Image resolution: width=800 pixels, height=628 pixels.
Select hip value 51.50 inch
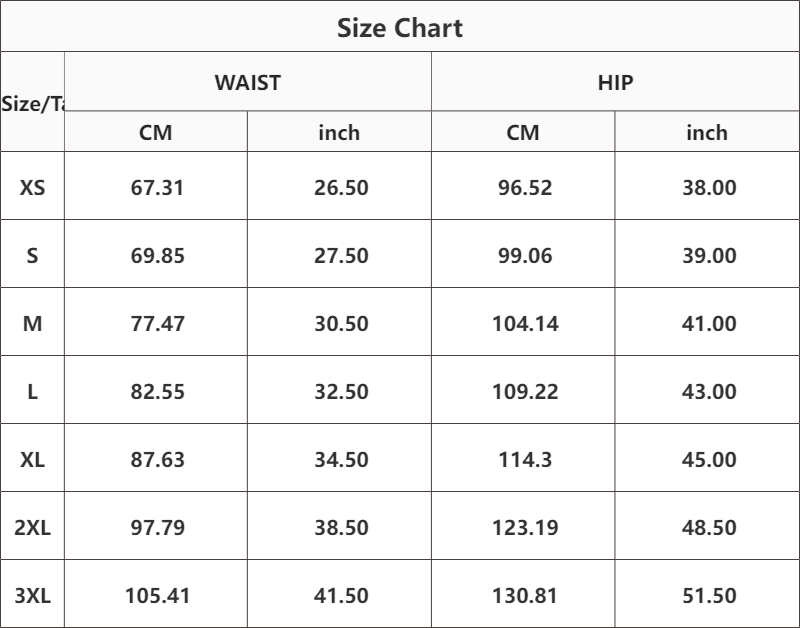[709, 595]
